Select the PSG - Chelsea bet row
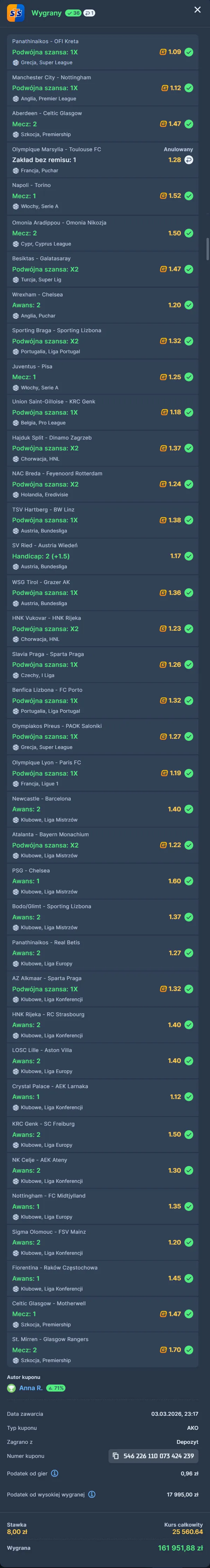Screen dimensions: 210x1568 103,881
